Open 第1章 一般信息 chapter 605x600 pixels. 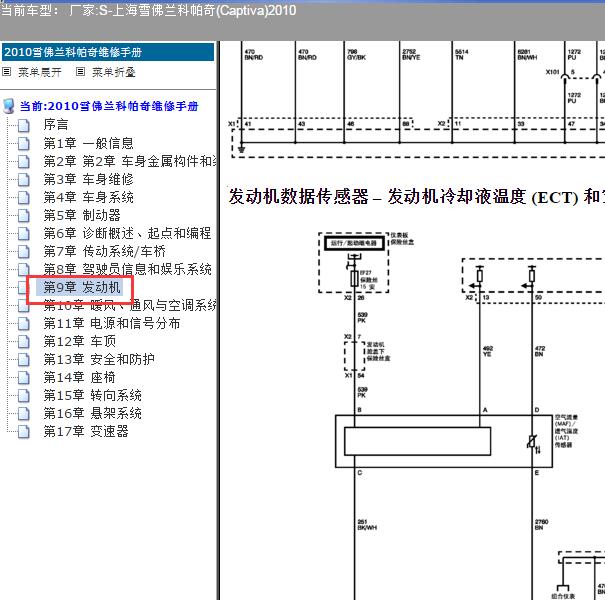click(x=88, y=143)
